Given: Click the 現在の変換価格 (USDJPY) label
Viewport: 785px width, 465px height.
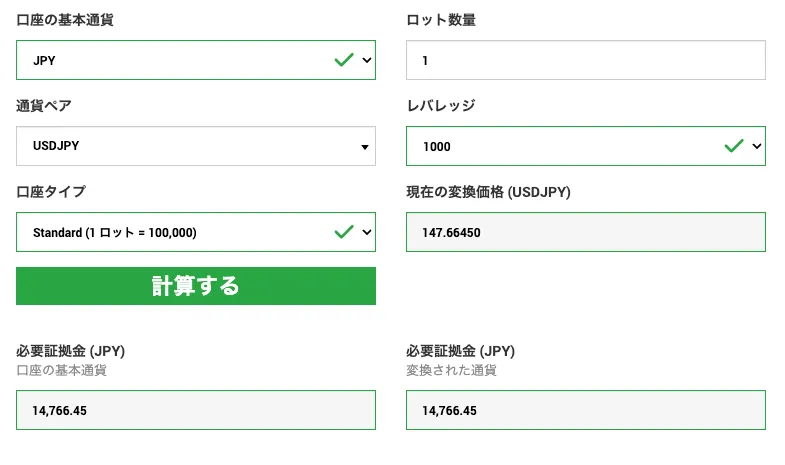Looking at the screenshot, I should pyautogui.click(x=488, y=191).
